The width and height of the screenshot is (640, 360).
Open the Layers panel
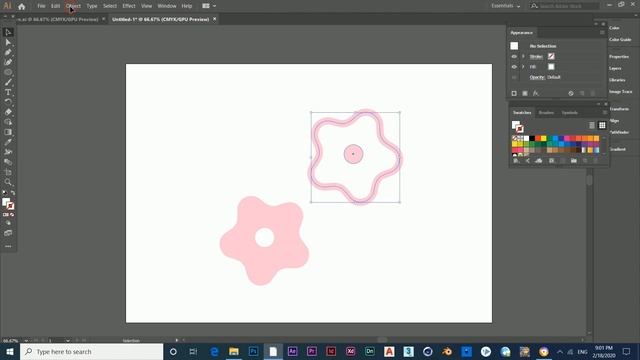click(x=615, y=69)
